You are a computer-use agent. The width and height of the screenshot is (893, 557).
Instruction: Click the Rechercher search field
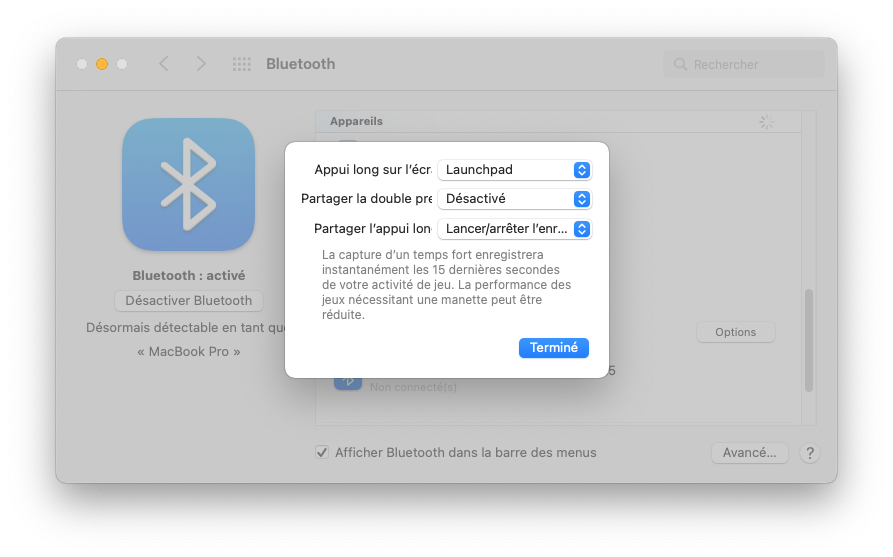tap(744, 64)
